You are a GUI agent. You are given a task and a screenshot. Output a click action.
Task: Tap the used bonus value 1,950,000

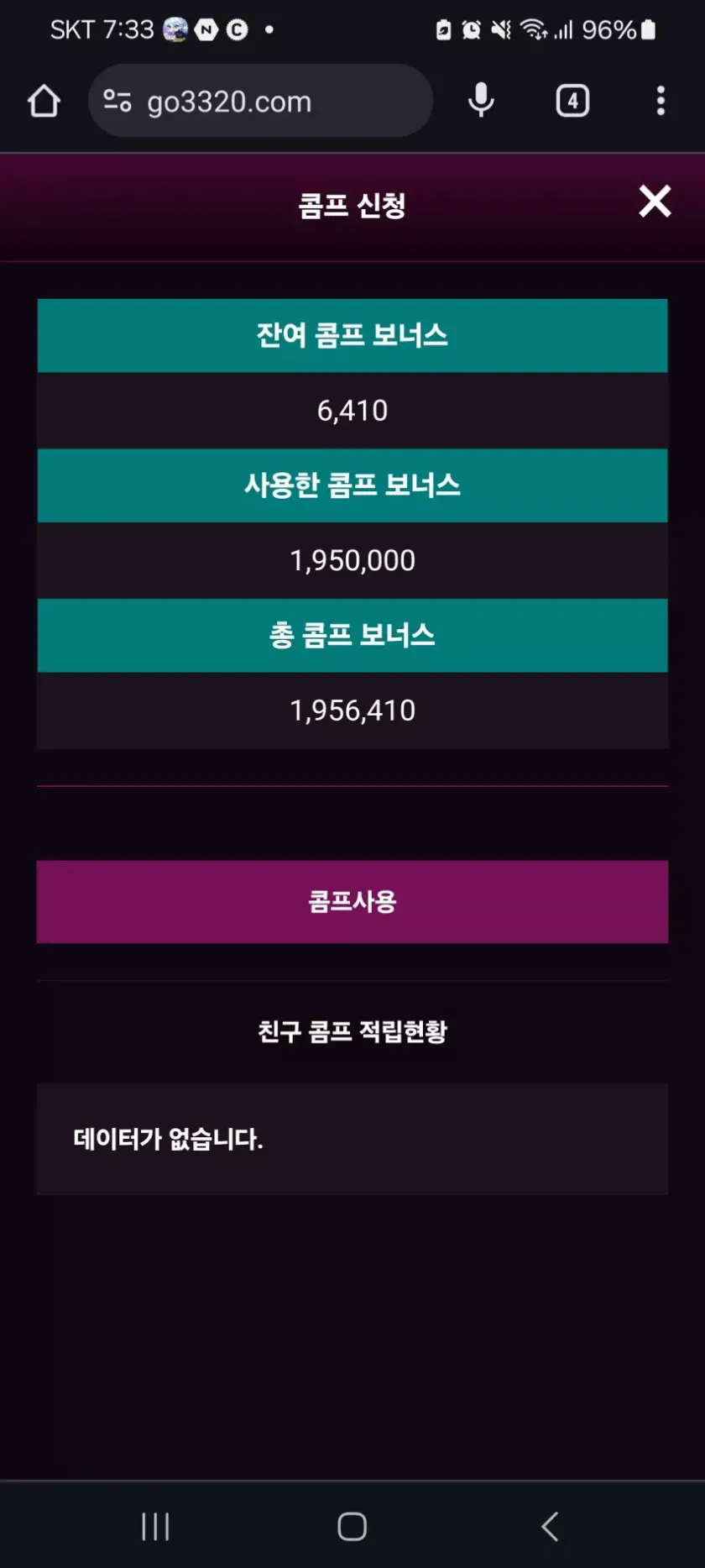[x=352, y=560]
